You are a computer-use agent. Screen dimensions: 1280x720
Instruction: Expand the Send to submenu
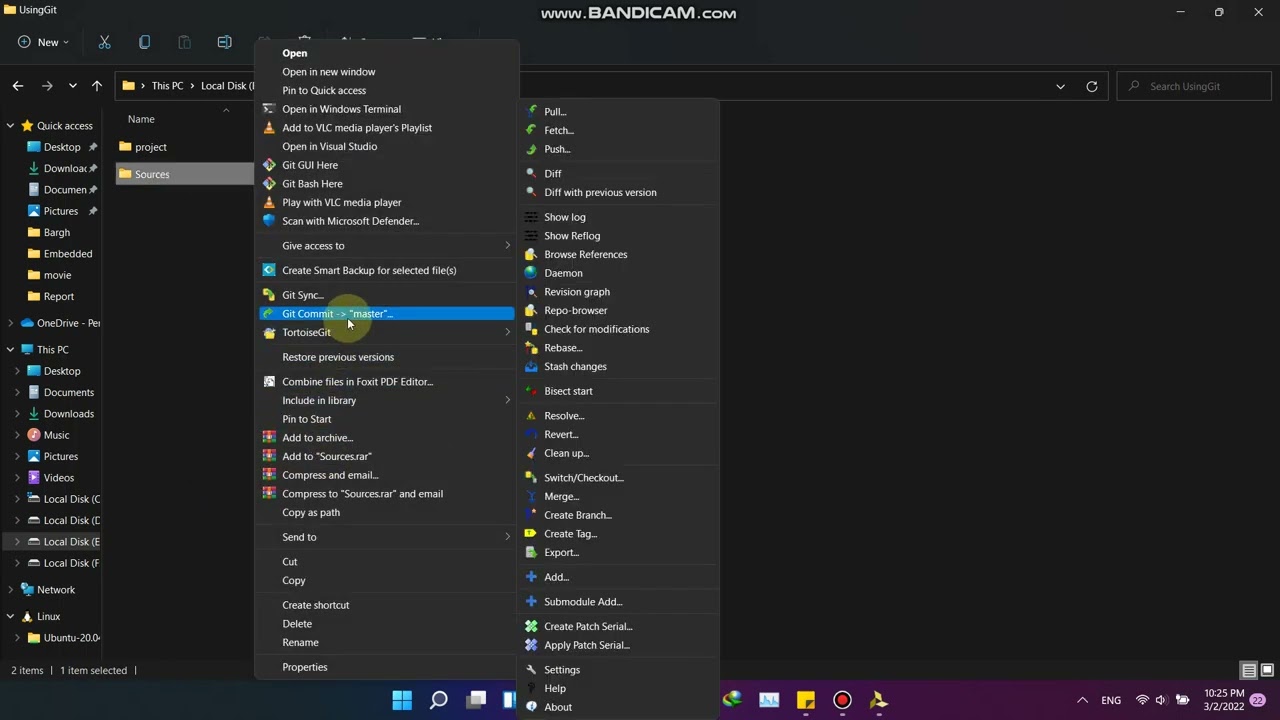(386, 537)
